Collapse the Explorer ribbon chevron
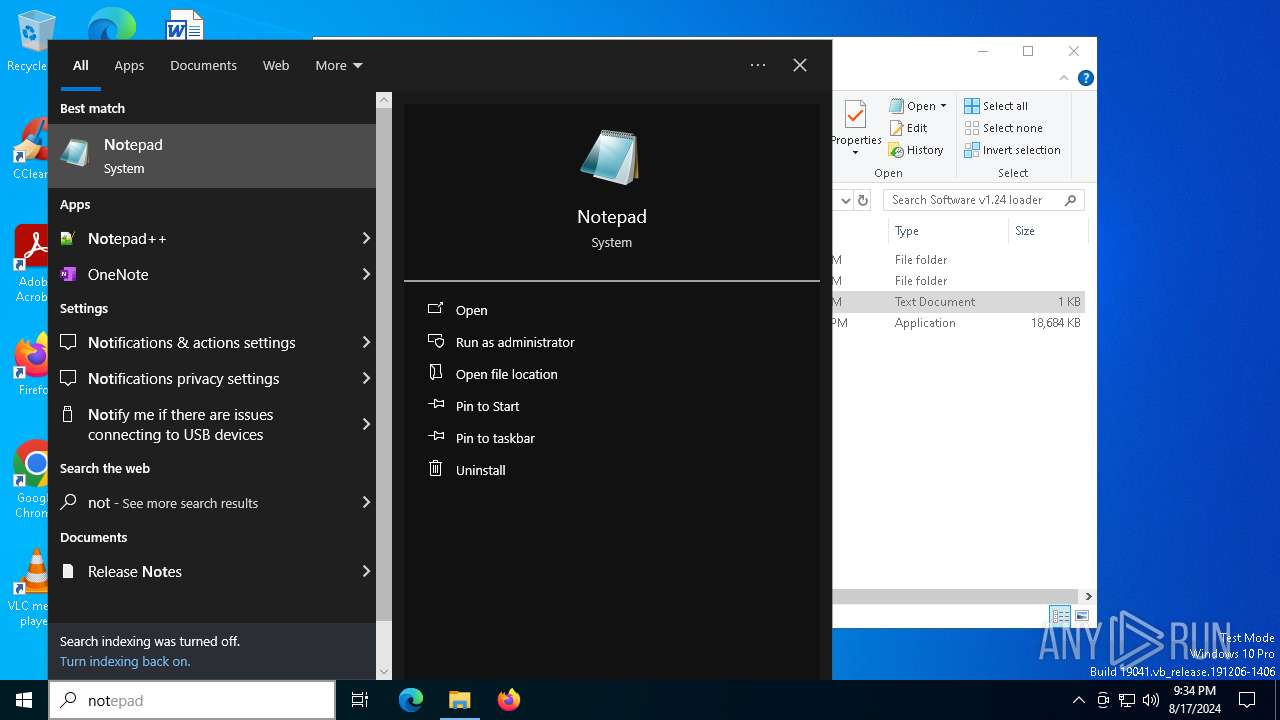The image size is (1280, 720). pos(1064,78)
